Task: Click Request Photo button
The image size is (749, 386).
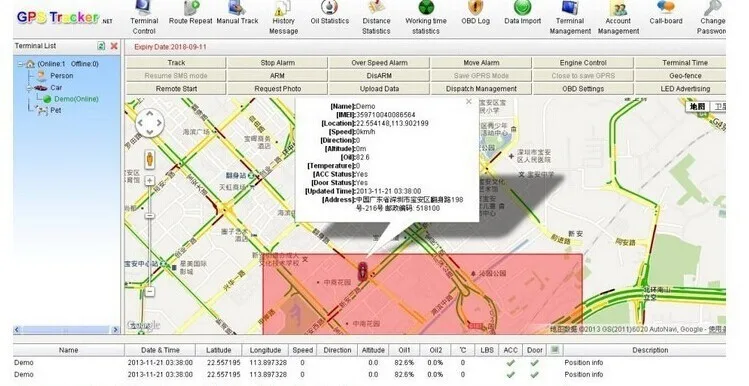Action: tap(278, 88)
